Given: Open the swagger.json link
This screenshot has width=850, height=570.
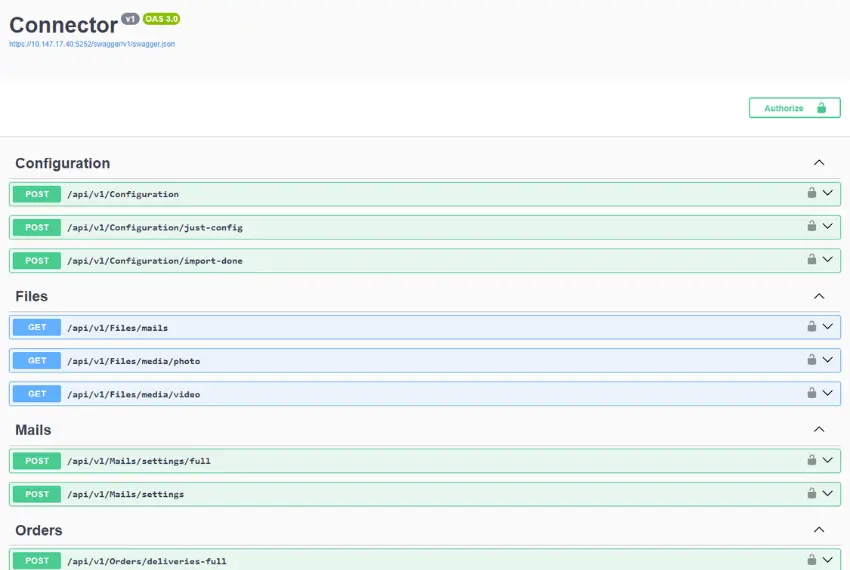Looking at the screenshot, I should [x=92, y=44].
